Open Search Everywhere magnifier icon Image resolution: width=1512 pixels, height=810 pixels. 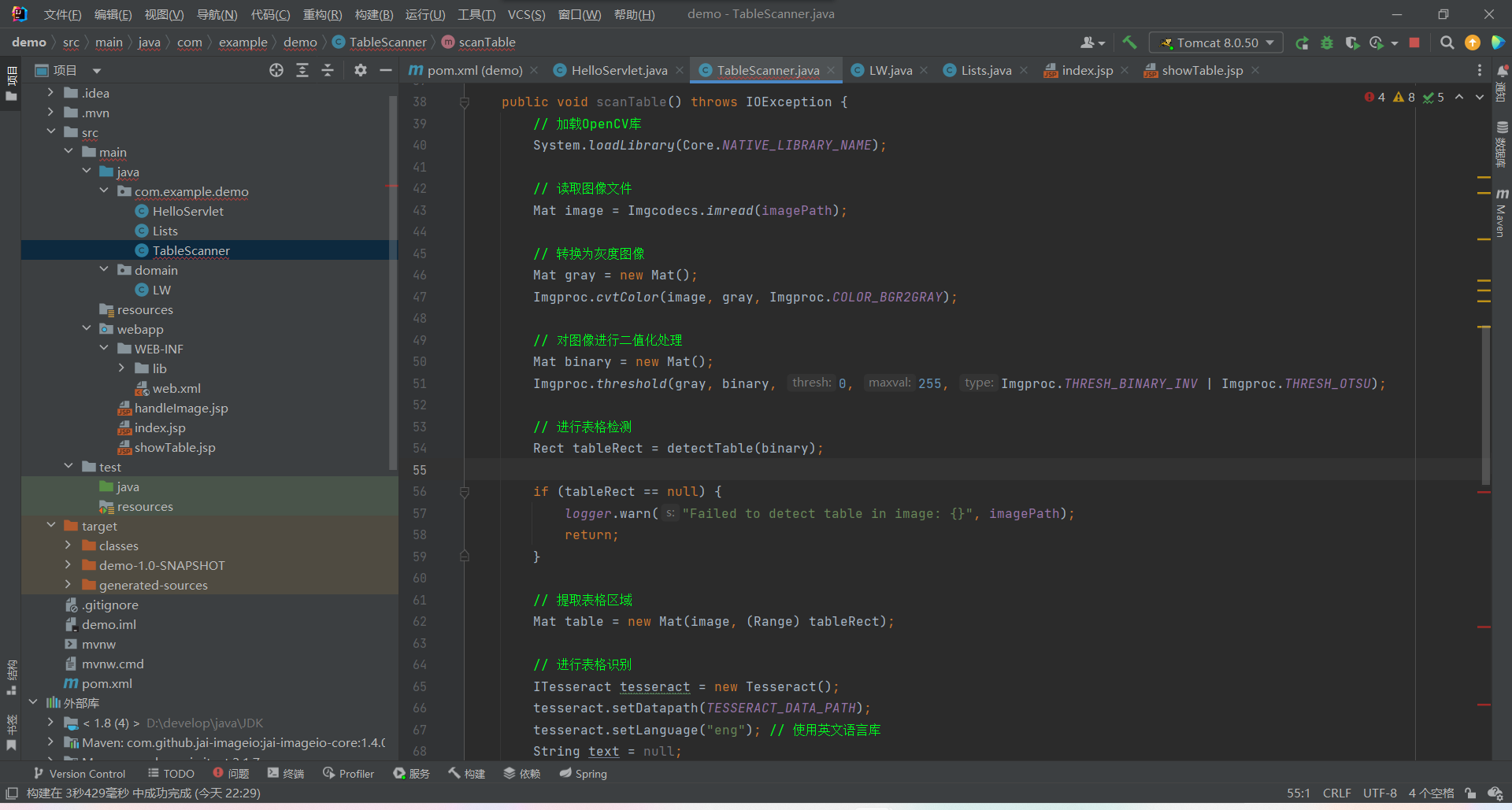point(1447,43)
